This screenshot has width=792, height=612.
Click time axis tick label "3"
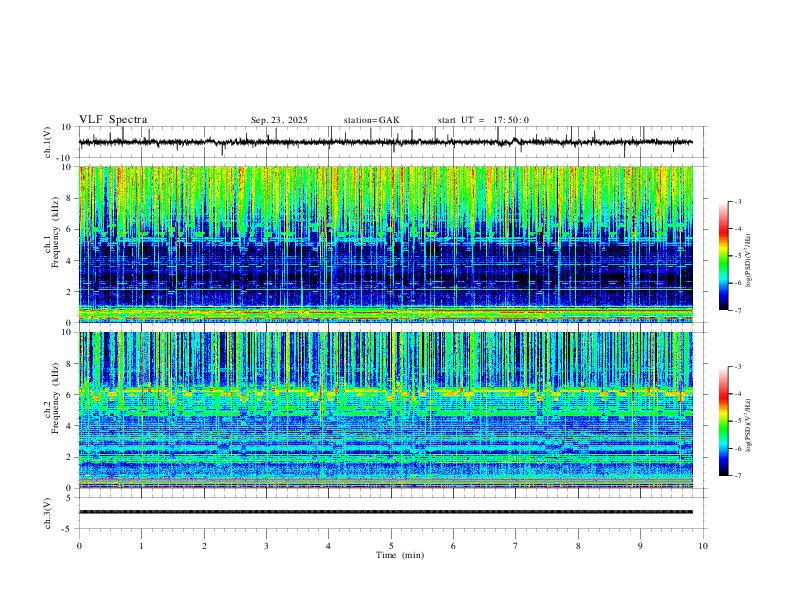tap(266, 546)
